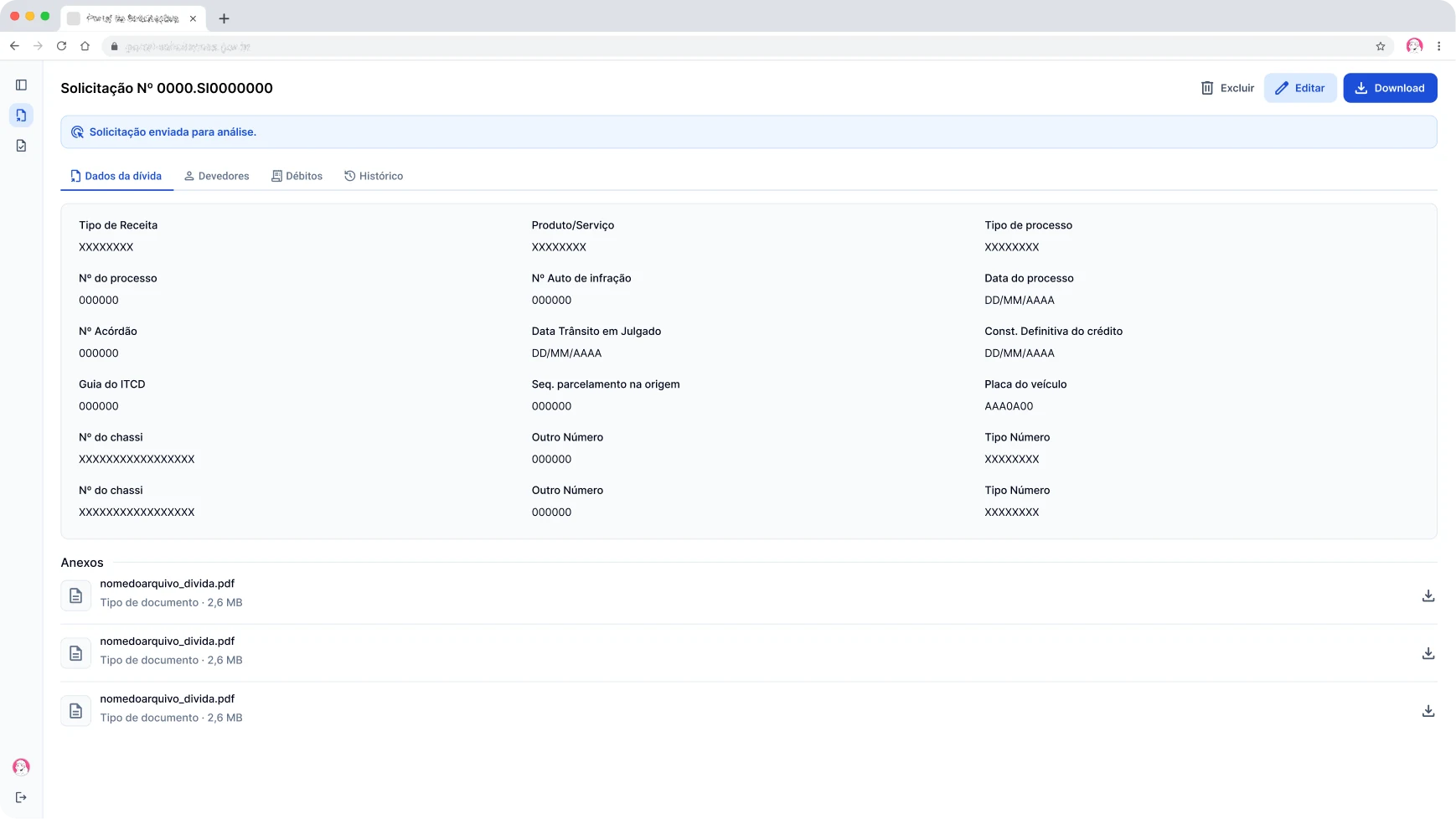
Task: Open the browser profile avatar
Action: (1415, 46)
